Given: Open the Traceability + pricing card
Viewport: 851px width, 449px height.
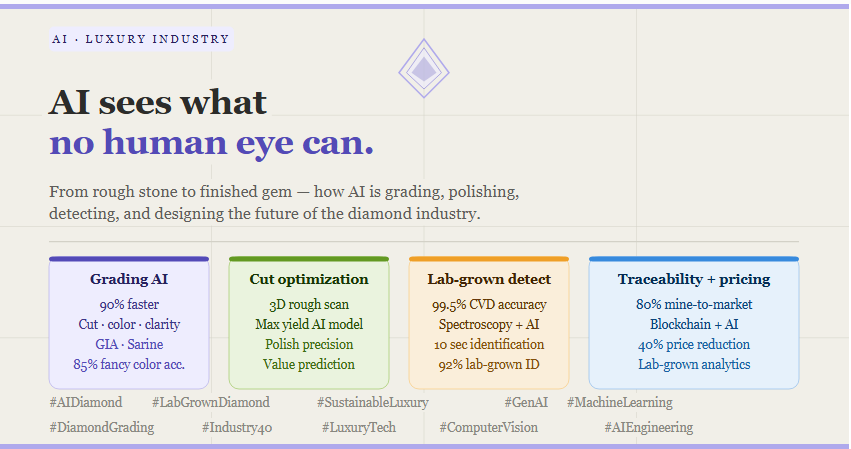Looking at the screenshot, I should click(694, 323).
